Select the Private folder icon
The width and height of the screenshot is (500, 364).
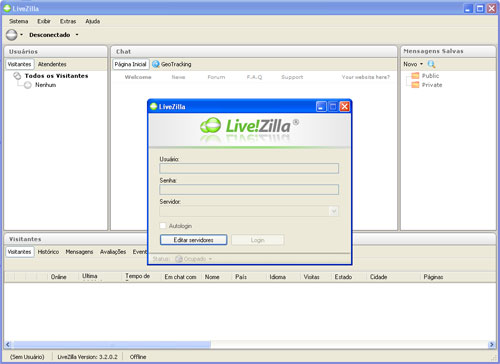coord(415,85)
